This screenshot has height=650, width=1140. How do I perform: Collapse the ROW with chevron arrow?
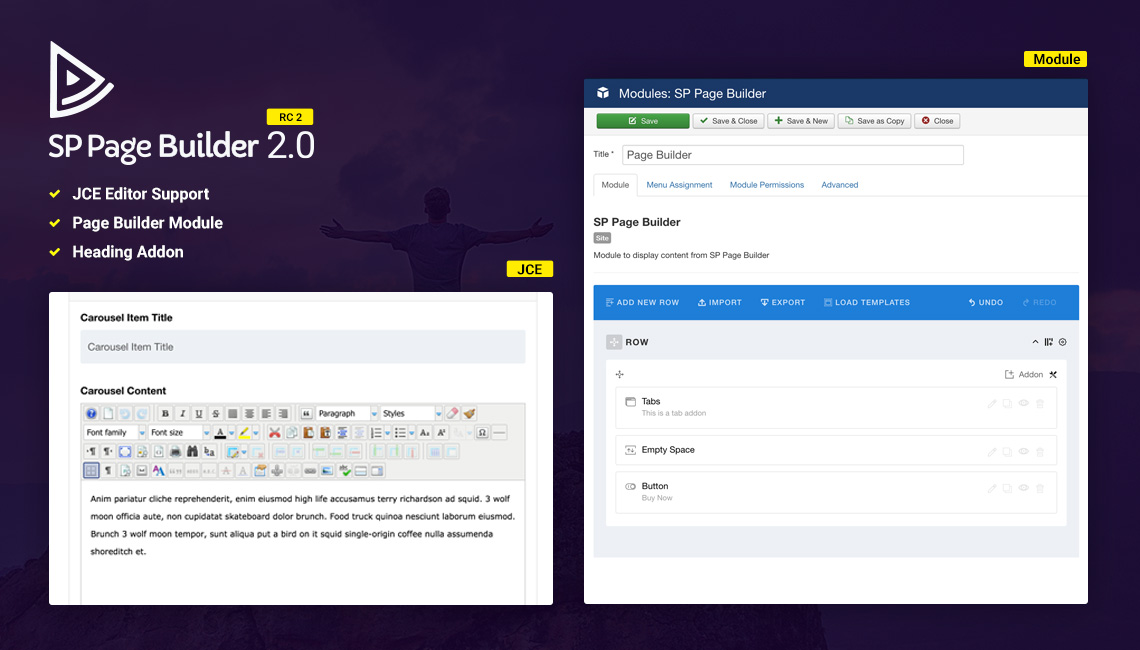coord(1035,342)
